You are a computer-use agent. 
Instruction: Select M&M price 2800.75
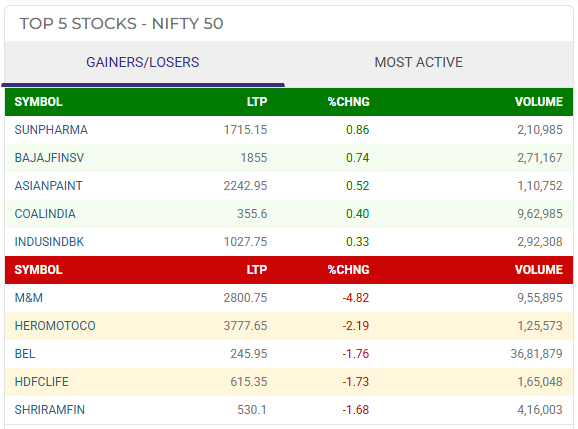pos(245,298)
